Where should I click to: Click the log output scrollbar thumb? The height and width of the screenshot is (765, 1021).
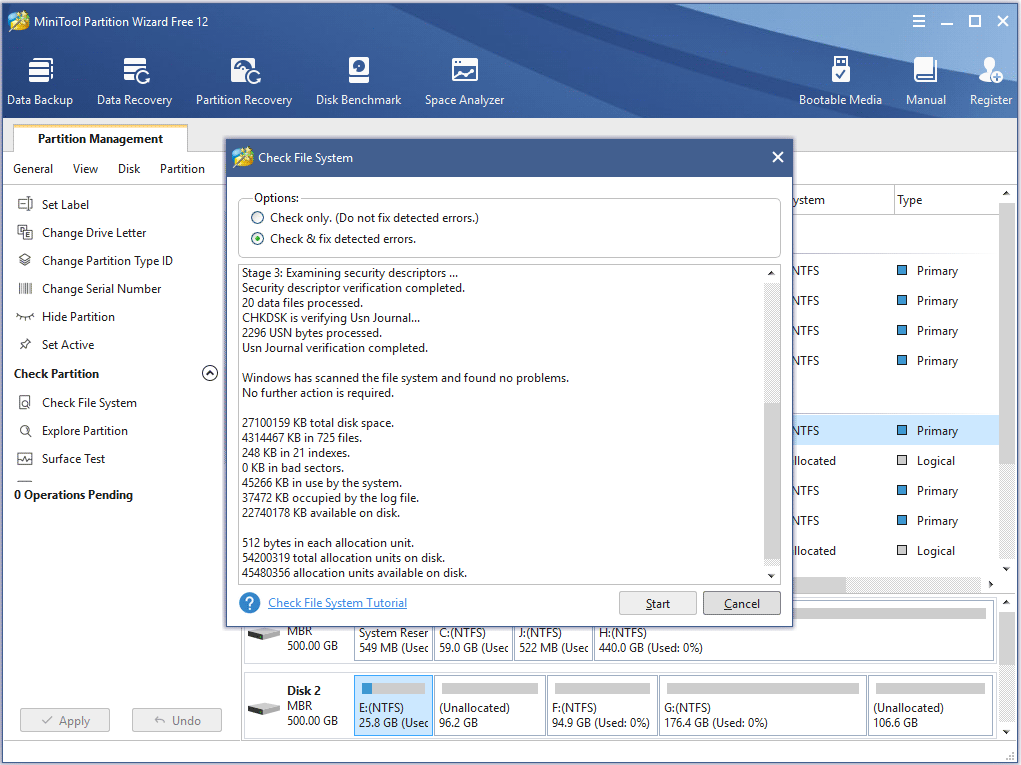click(x=772, y=480)
